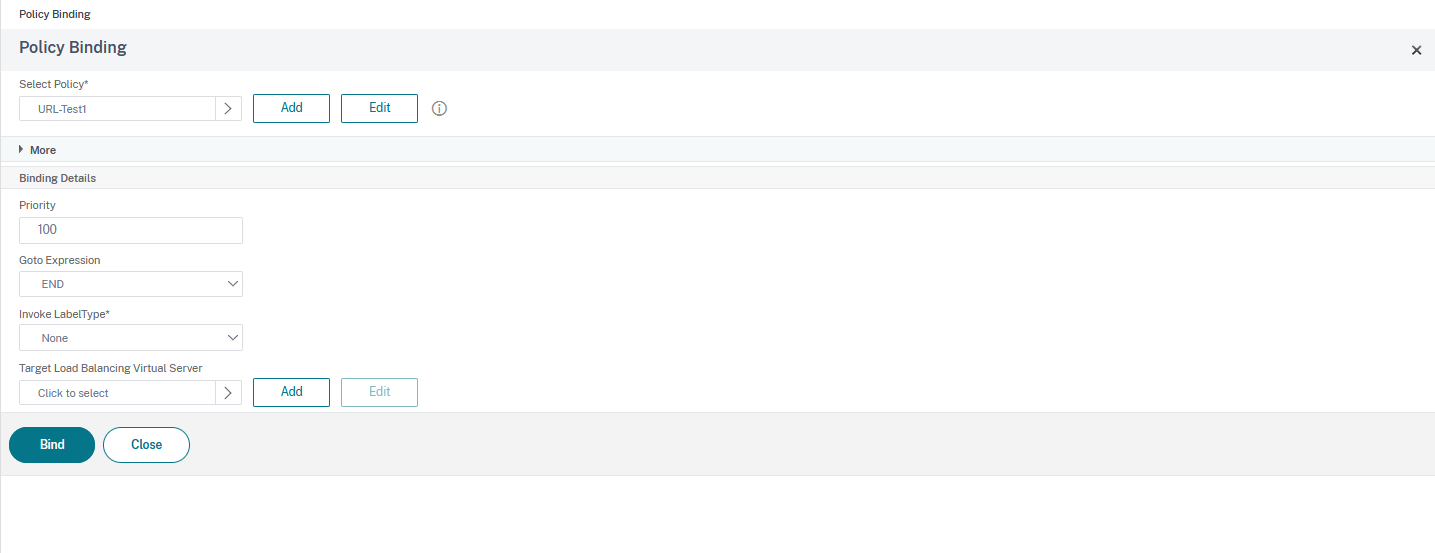Click the Bind button
The image size is (1435, 553).
pyautogui.click(x=52, y=445)
